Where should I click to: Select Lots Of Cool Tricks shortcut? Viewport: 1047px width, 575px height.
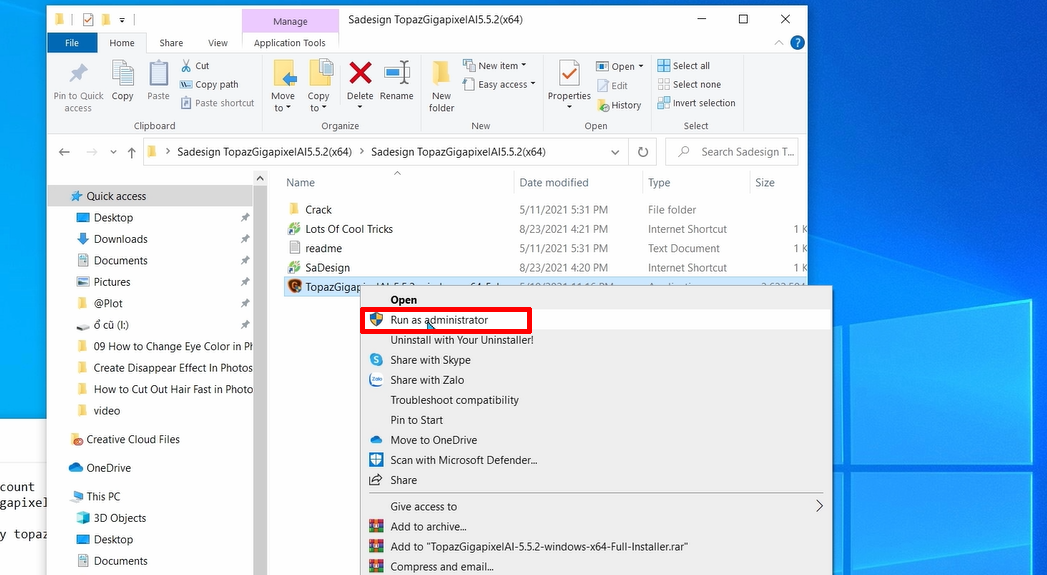coord(349,229)
